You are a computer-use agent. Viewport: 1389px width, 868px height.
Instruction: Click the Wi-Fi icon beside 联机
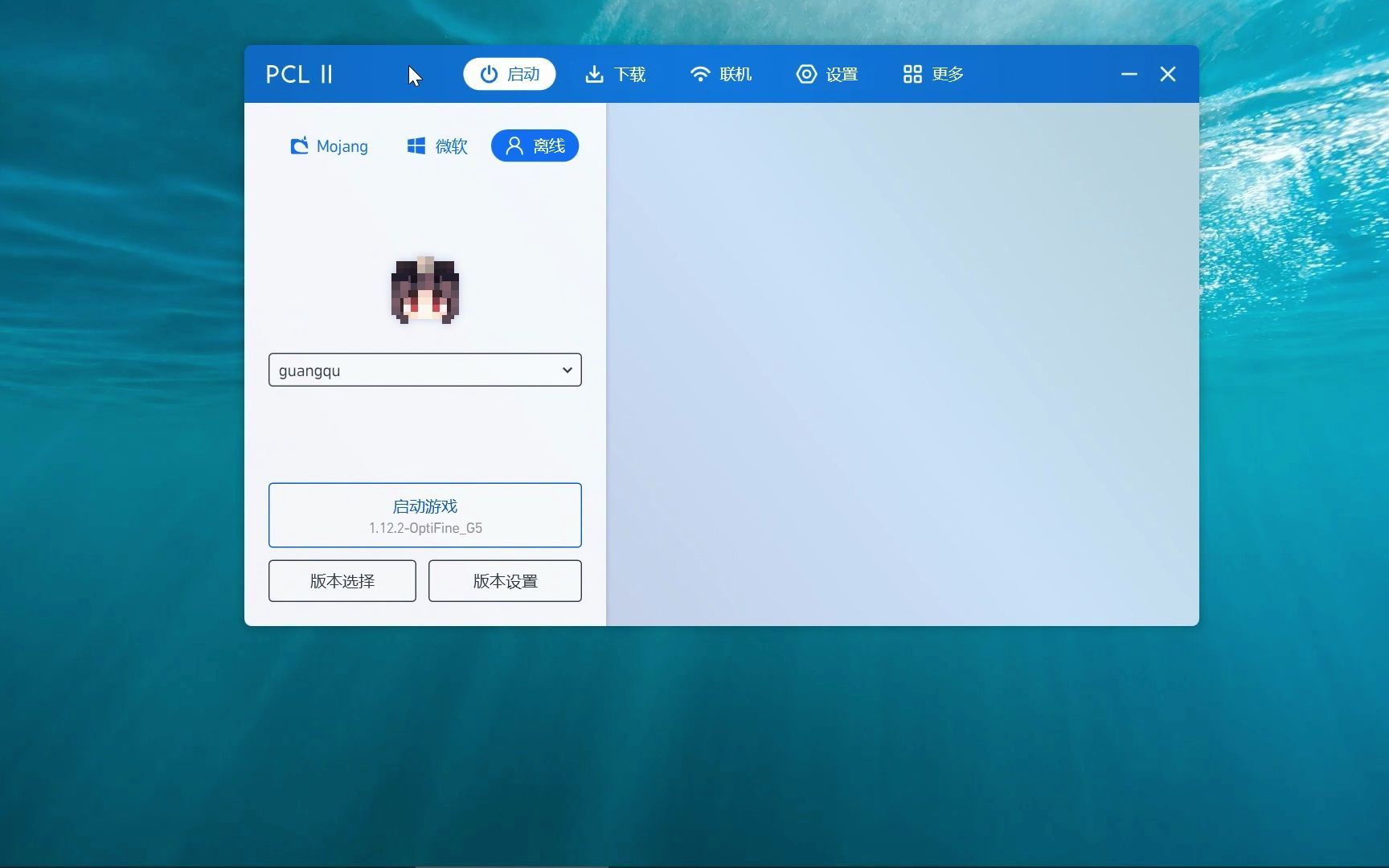click(x=699, y=74)
